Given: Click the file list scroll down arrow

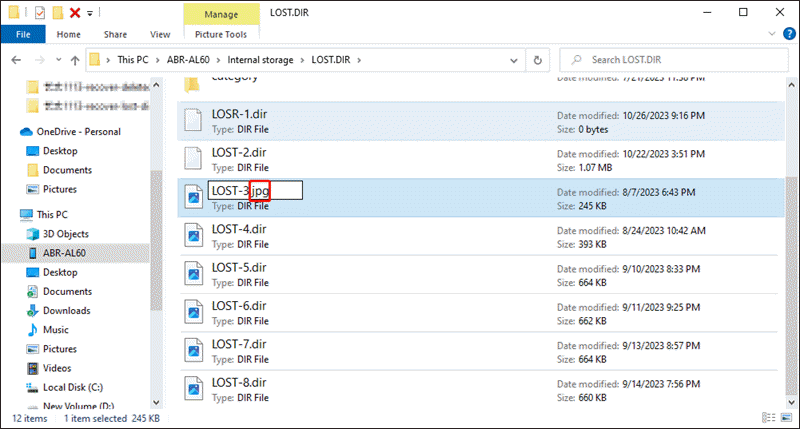Looking at the screenshot, I should pos(791,402).
